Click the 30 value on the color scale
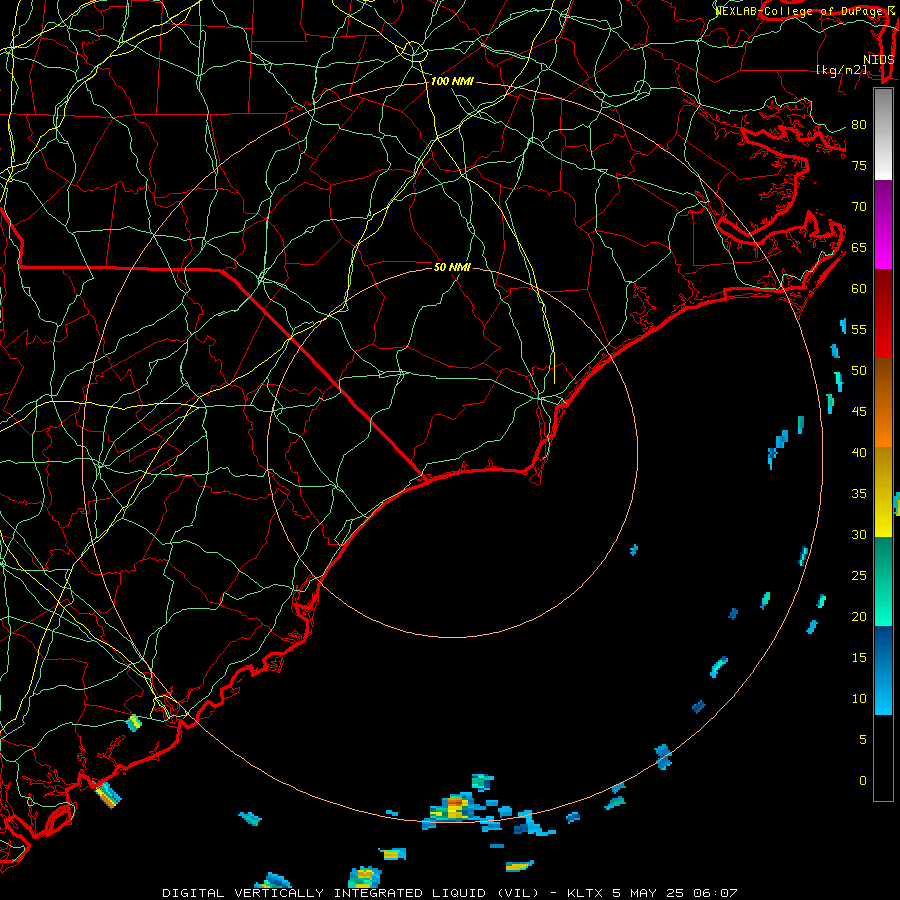The image size is (900, 900). click(x=859, y=534)
